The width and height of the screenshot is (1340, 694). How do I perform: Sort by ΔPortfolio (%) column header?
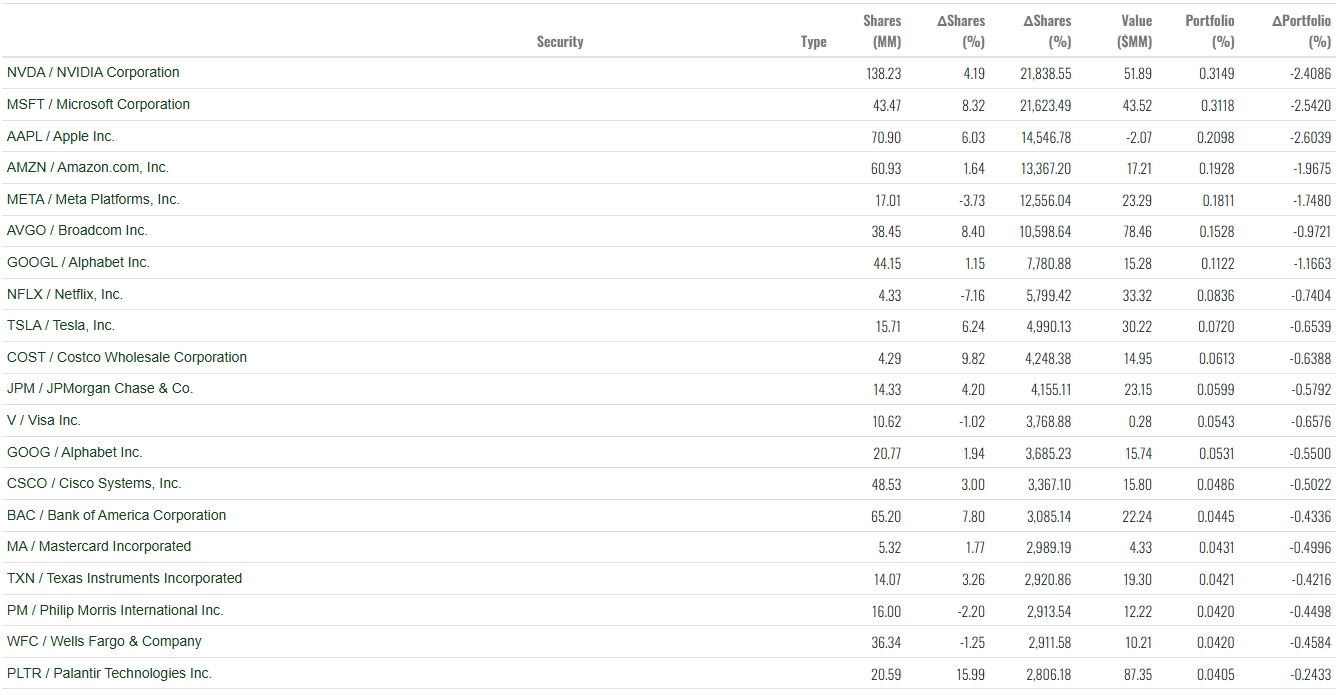[1301, 31]
